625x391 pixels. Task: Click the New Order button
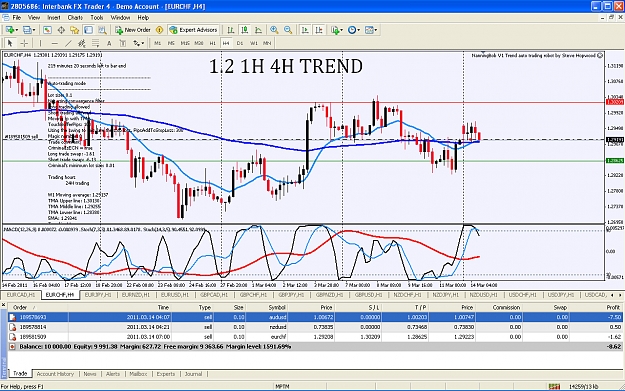pos(133,30)
